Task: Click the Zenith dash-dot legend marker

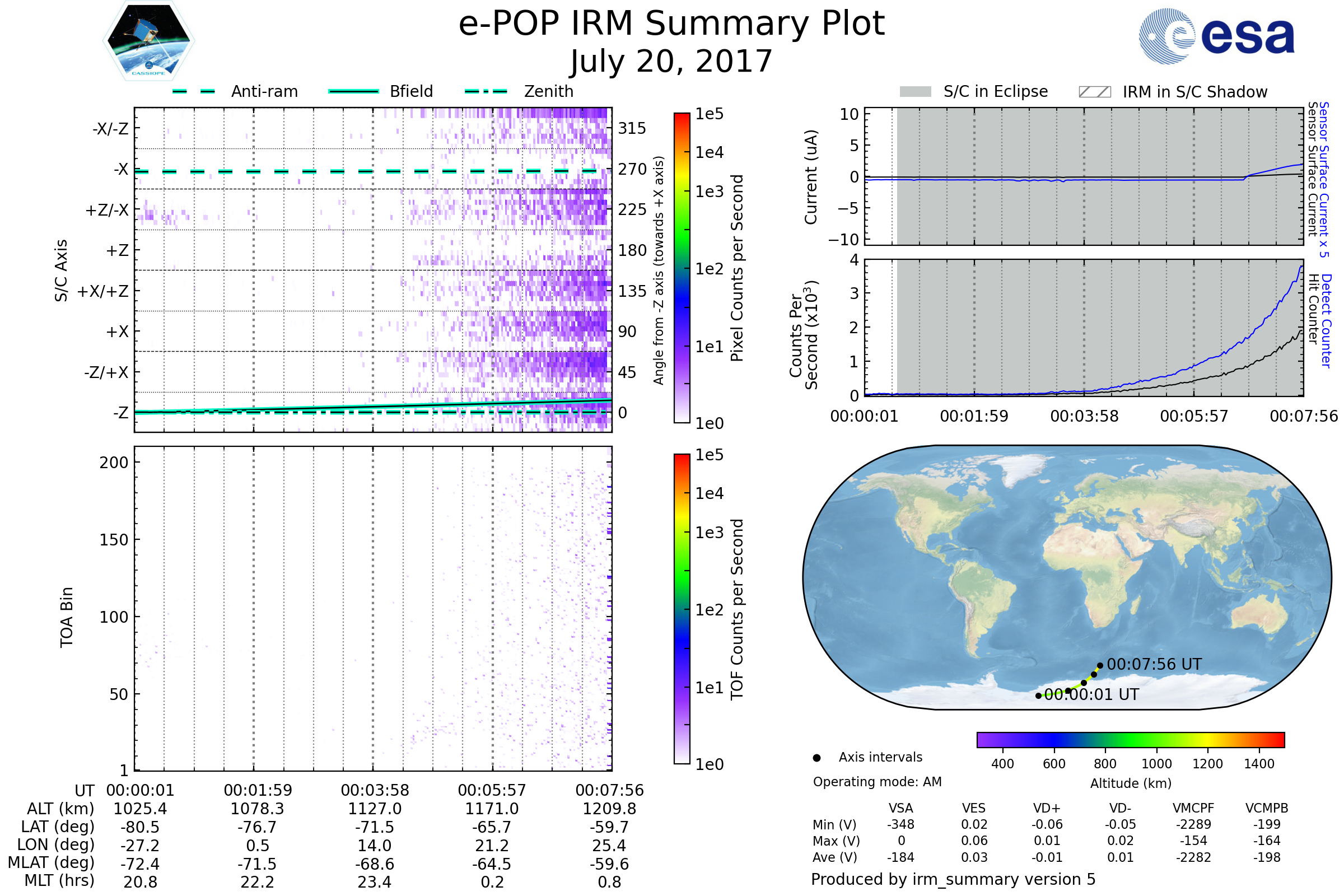Action: pyautogui.click(x=486, y=91)
